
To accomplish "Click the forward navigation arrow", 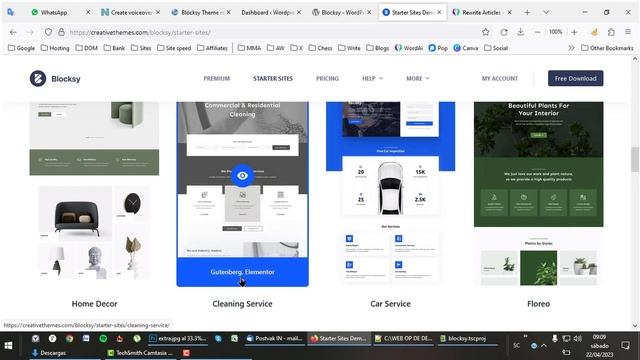I will 30,32.
